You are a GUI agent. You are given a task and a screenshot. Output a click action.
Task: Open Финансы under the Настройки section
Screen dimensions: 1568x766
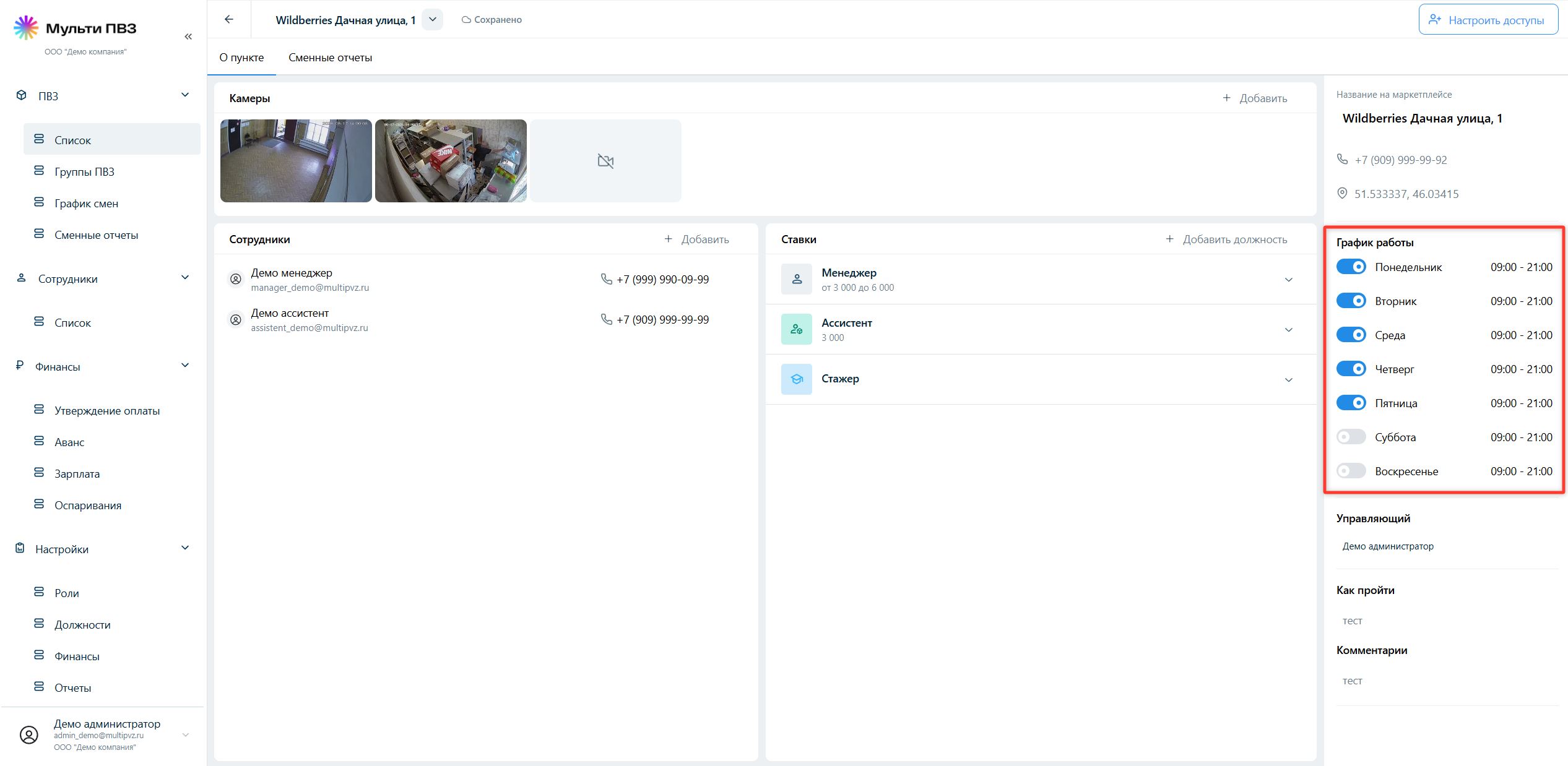click(x=111, y=656)
